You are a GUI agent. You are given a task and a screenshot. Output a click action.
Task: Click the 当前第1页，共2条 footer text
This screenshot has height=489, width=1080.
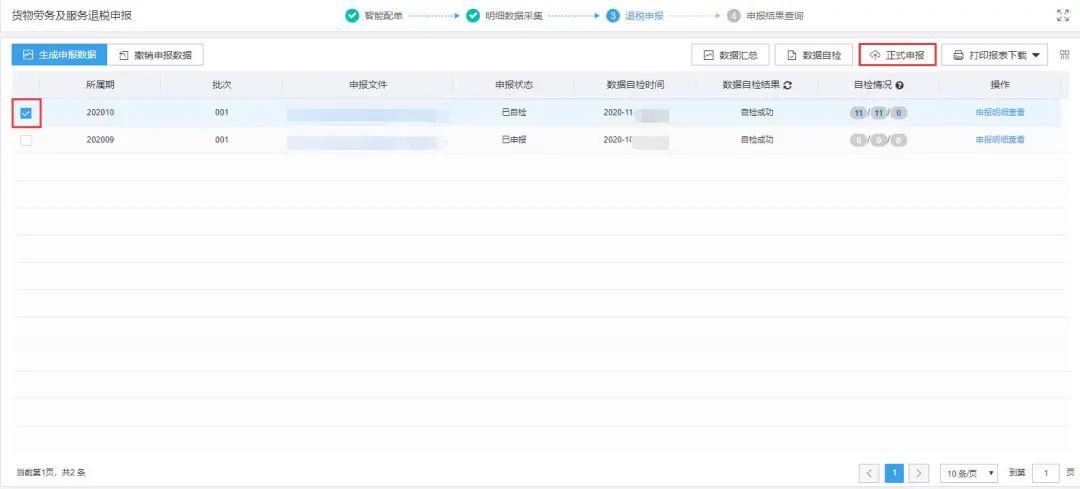pyautogui.click(x=51, y=473)
